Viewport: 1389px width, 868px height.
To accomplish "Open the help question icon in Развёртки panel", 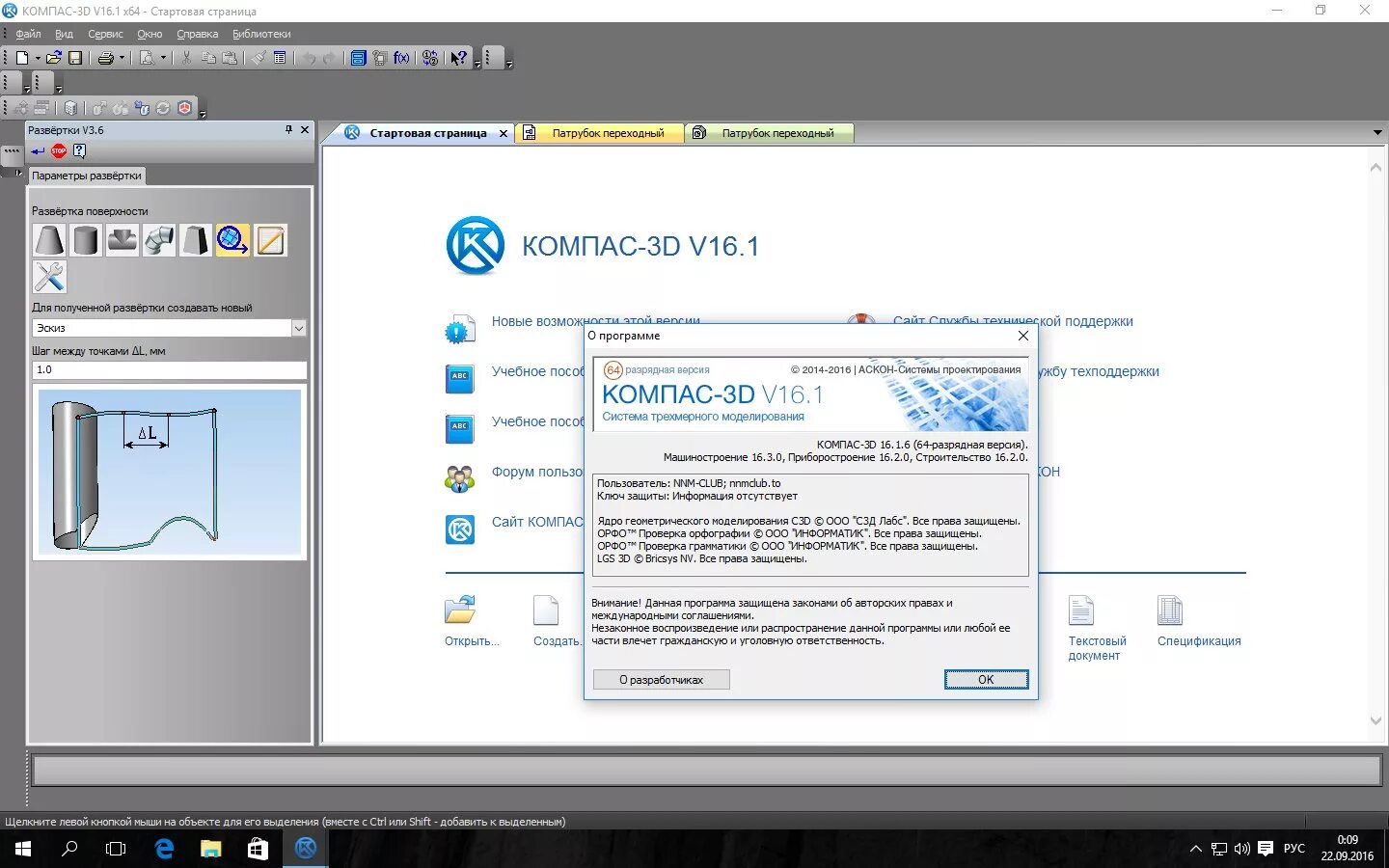I will 79,150.
